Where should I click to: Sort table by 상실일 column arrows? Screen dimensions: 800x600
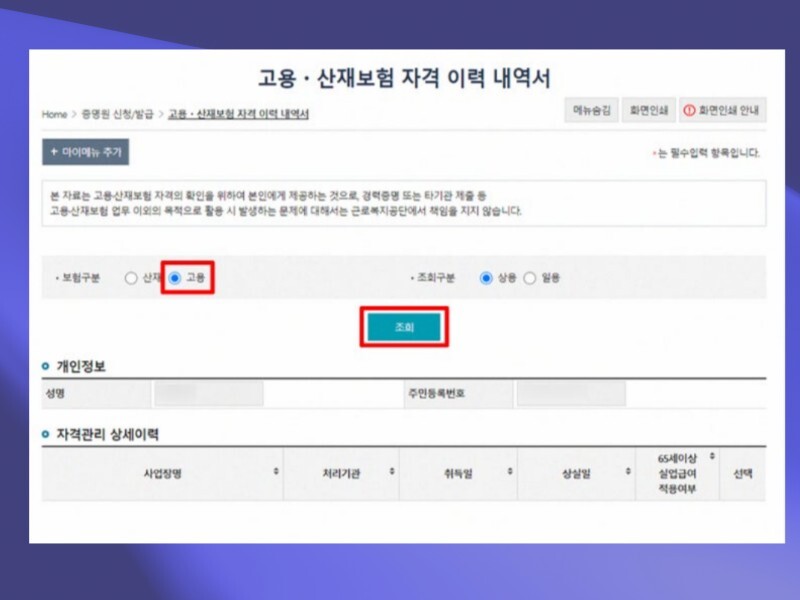[x=628, y=471]
